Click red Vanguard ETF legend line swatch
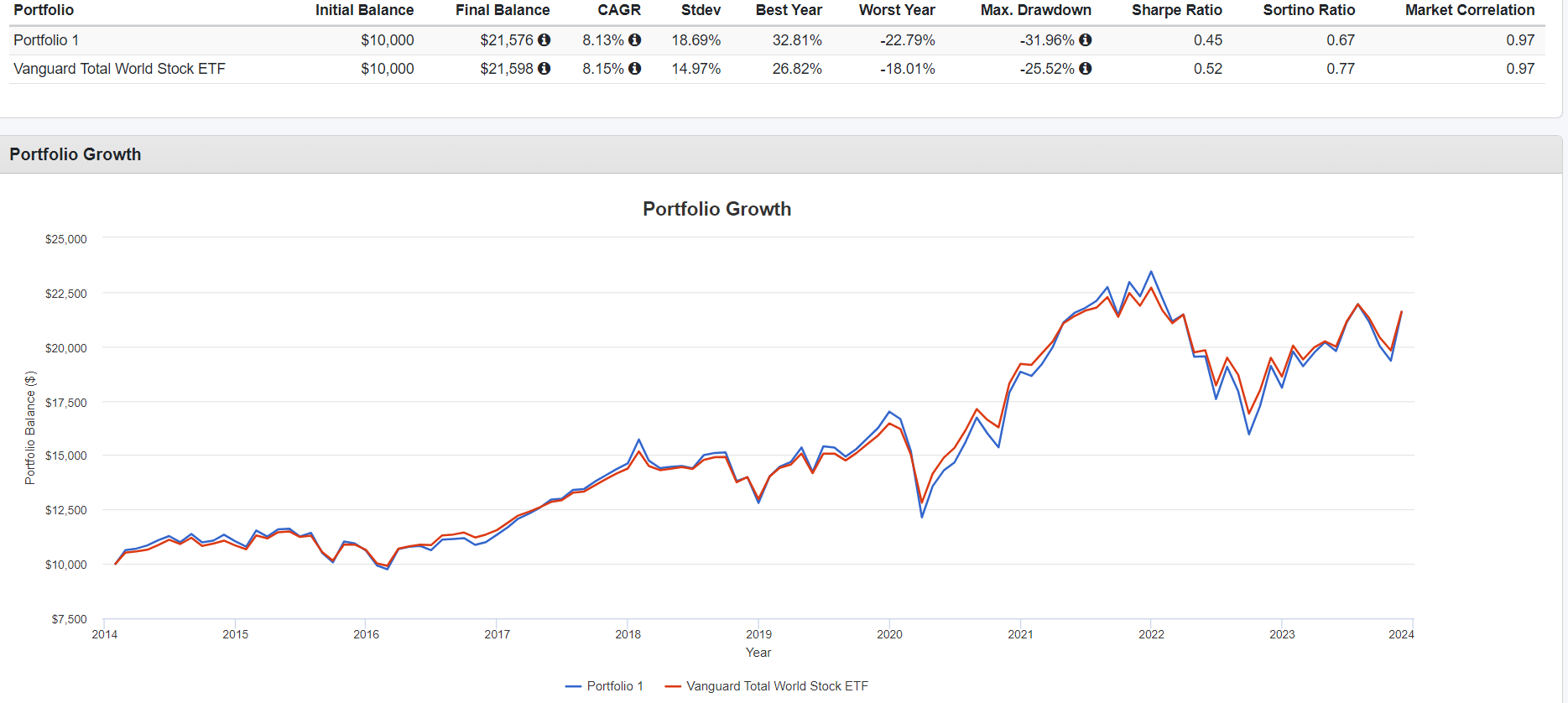The image size is (1568, 703). point(672,686)
